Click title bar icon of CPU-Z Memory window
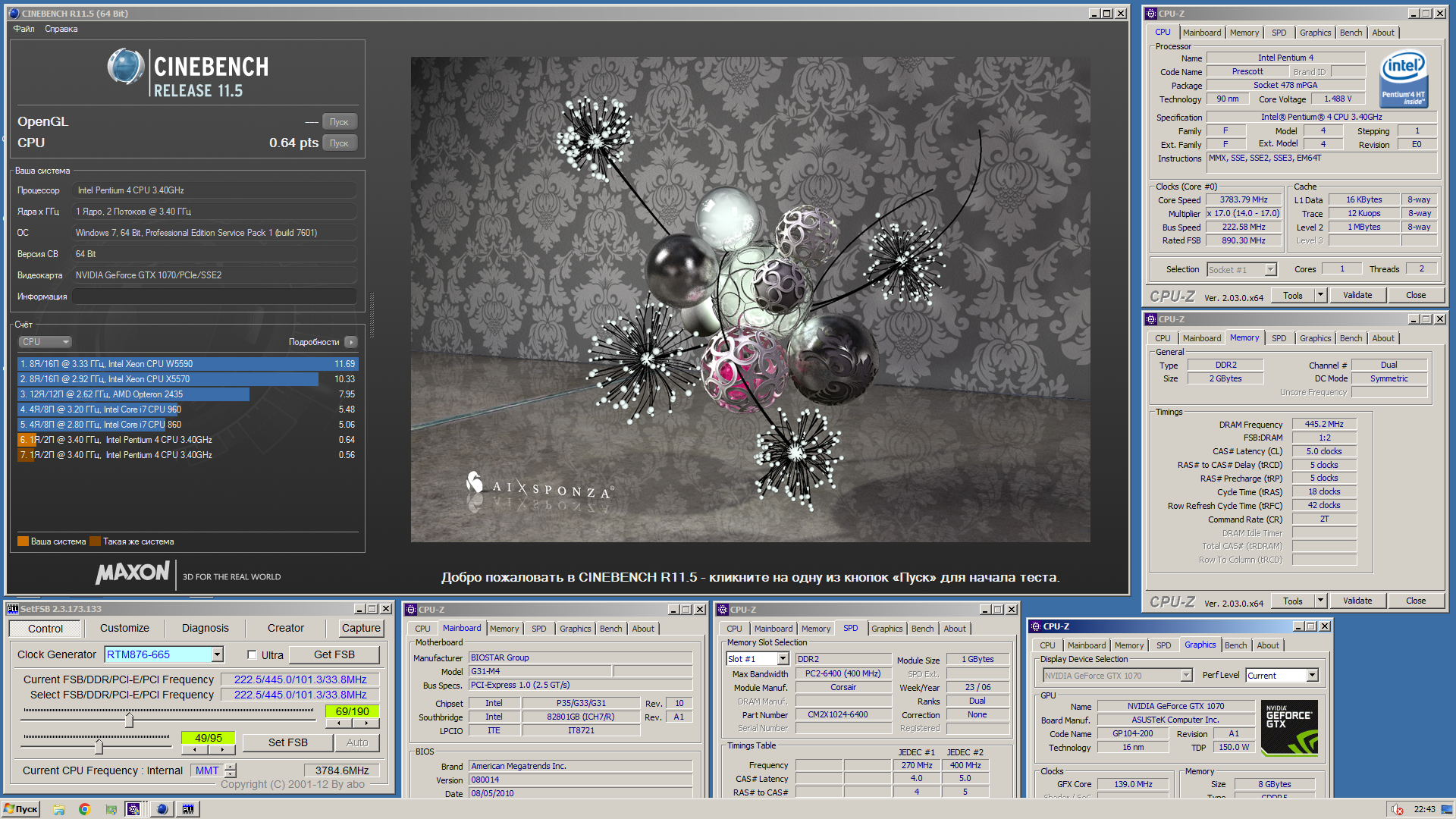The width and height of the screenshot is (1456, 819). click(1151, 319)
